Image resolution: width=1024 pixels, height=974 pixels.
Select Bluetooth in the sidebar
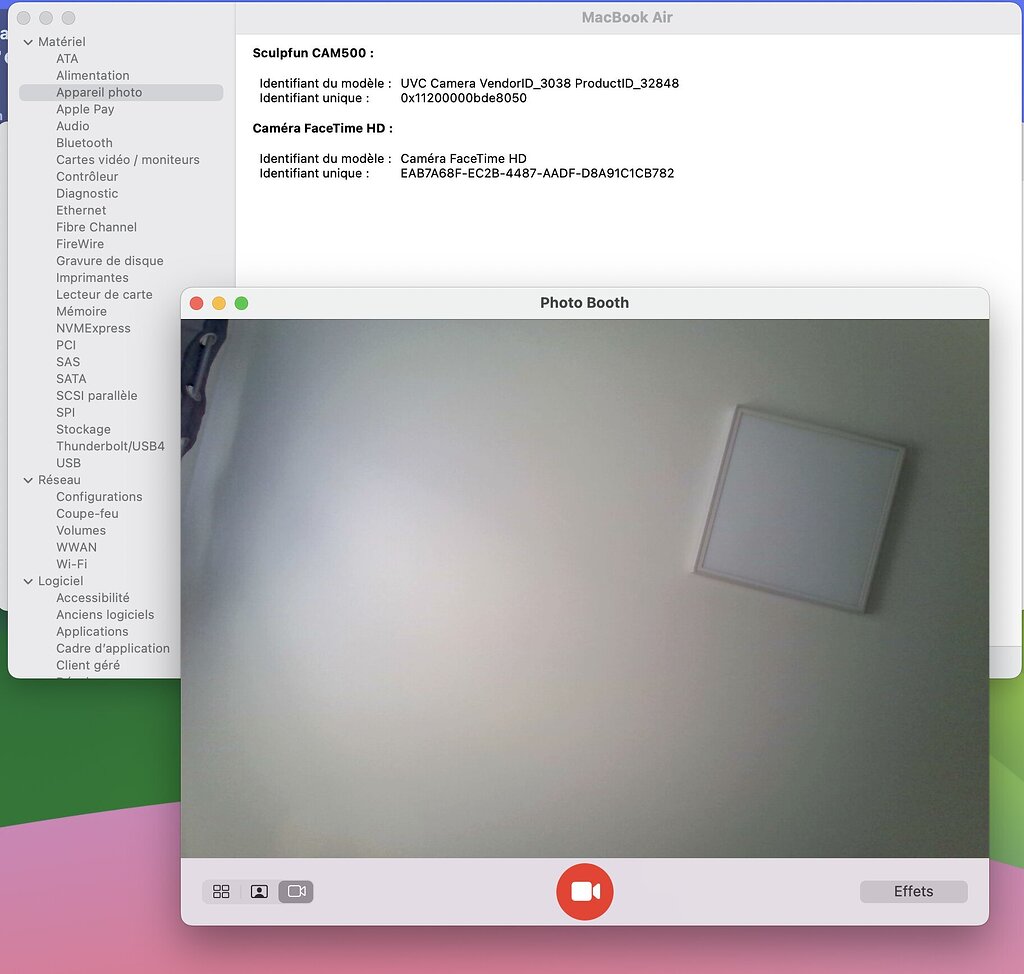pos(84,142)
